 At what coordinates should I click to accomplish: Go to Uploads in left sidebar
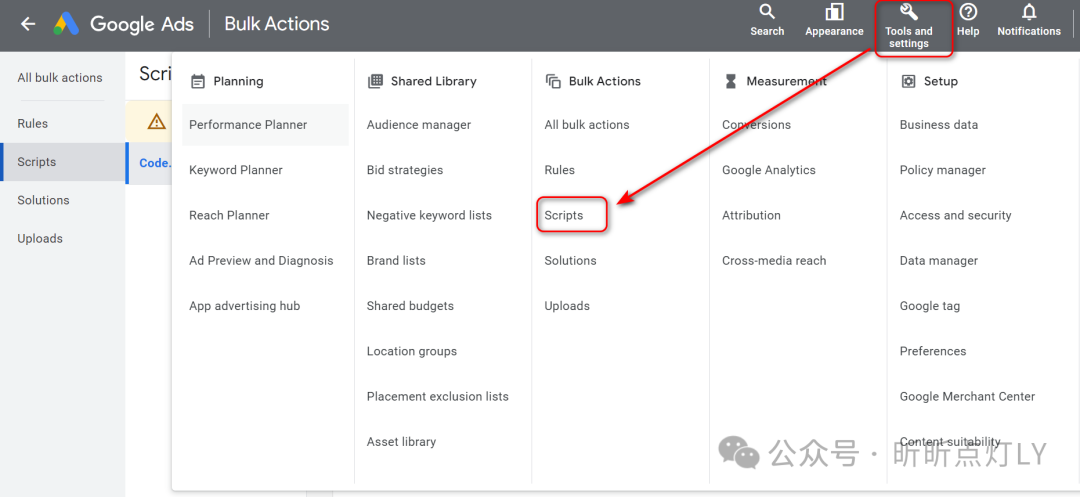[40, 239]
